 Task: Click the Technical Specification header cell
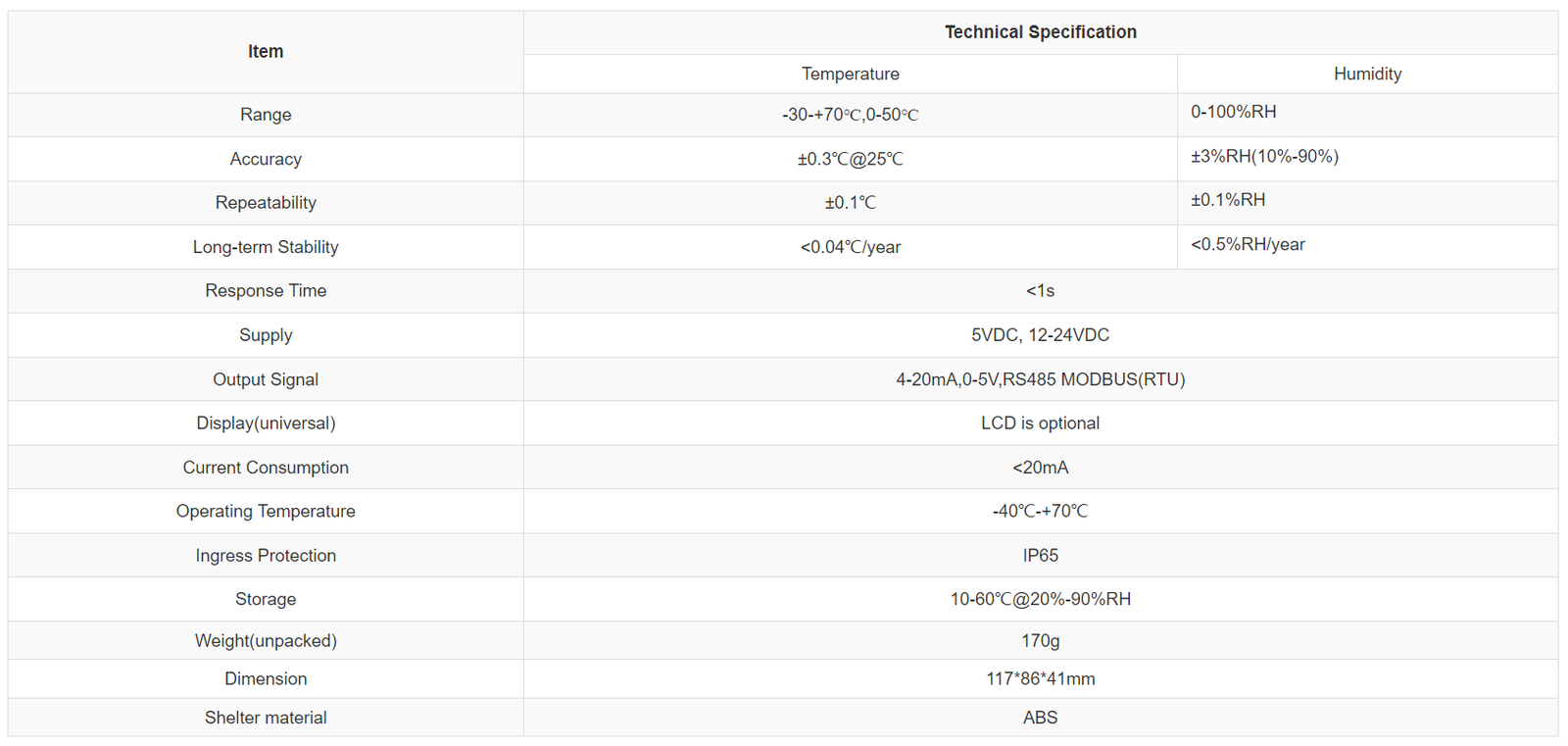pos(1040,32)
